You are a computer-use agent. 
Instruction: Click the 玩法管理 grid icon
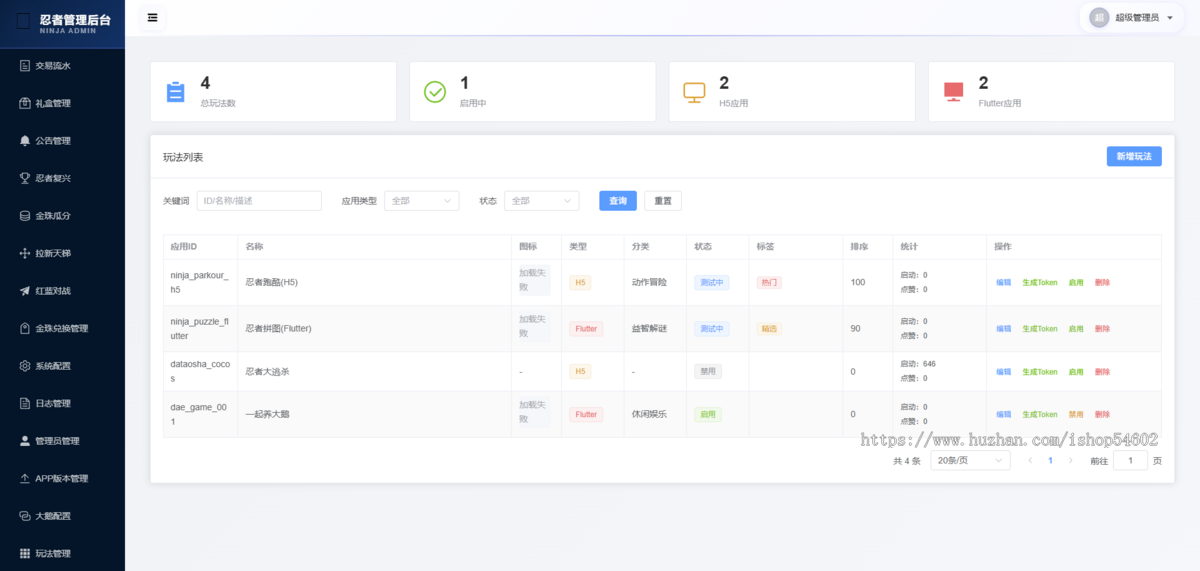[x=25, y=553]
